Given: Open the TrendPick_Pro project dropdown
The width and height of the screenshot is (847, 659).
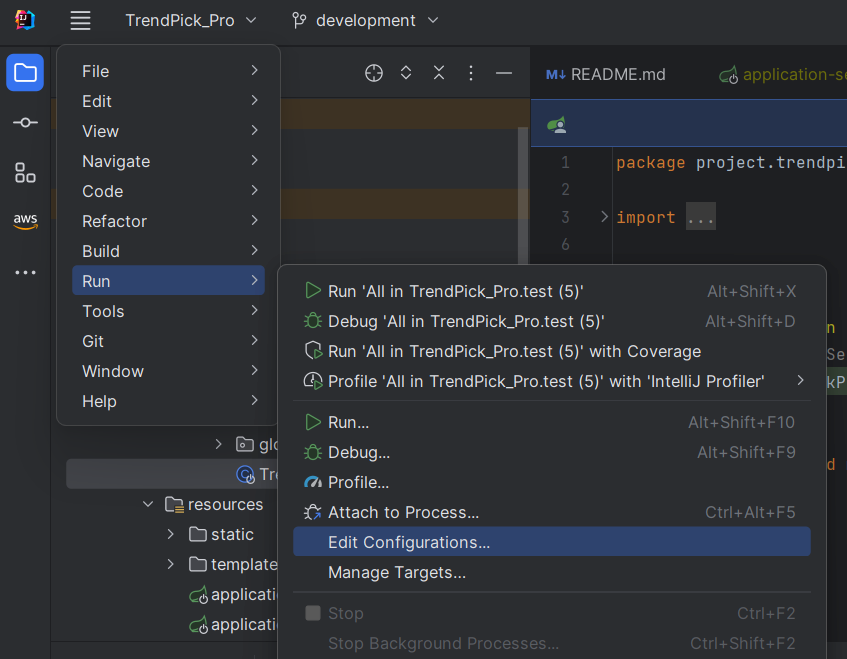Looking at the screenshot, I should (x=191, y=21).
